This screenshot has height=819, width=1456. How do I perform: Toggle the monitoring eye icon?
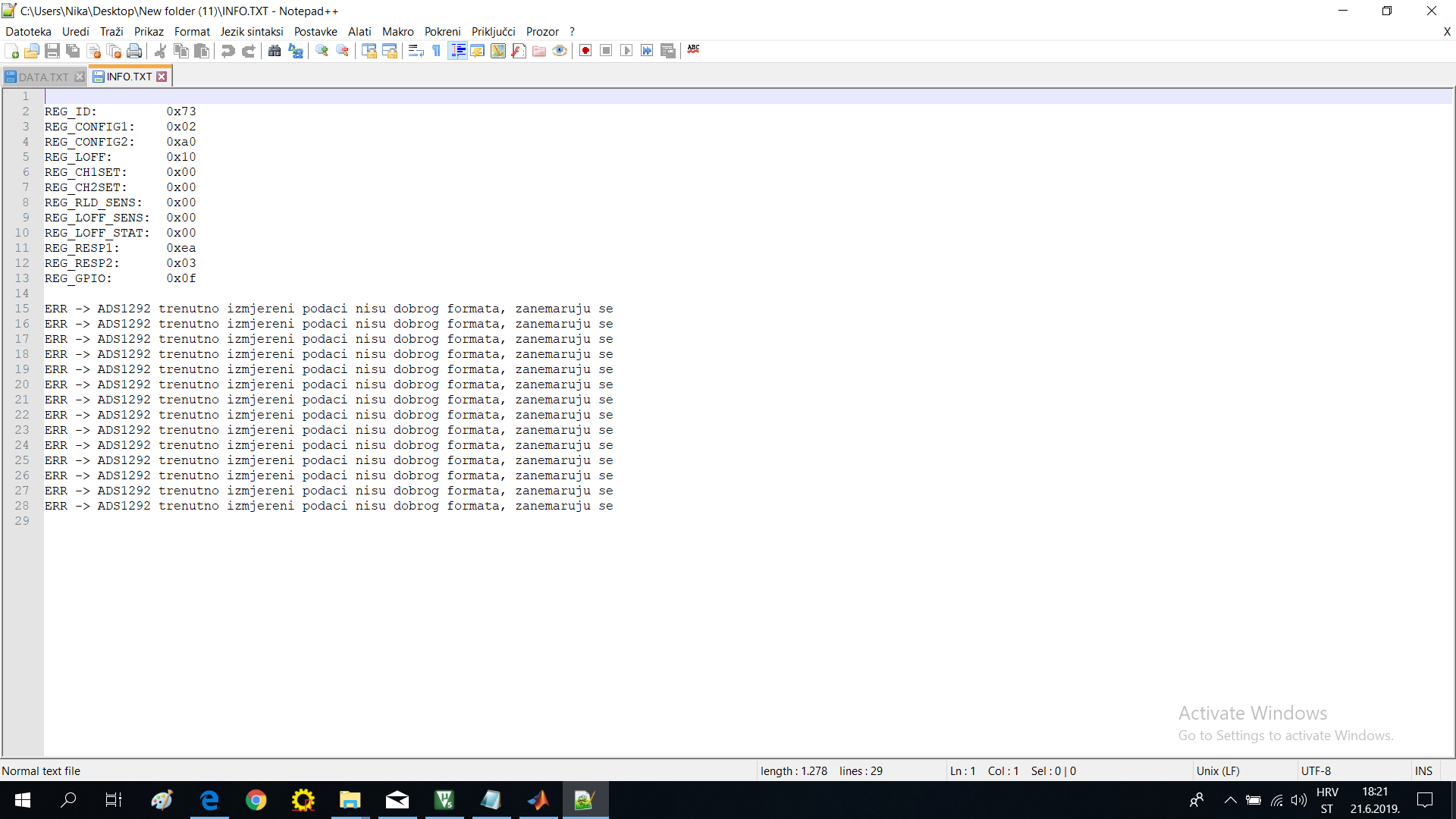pos(560,51)
